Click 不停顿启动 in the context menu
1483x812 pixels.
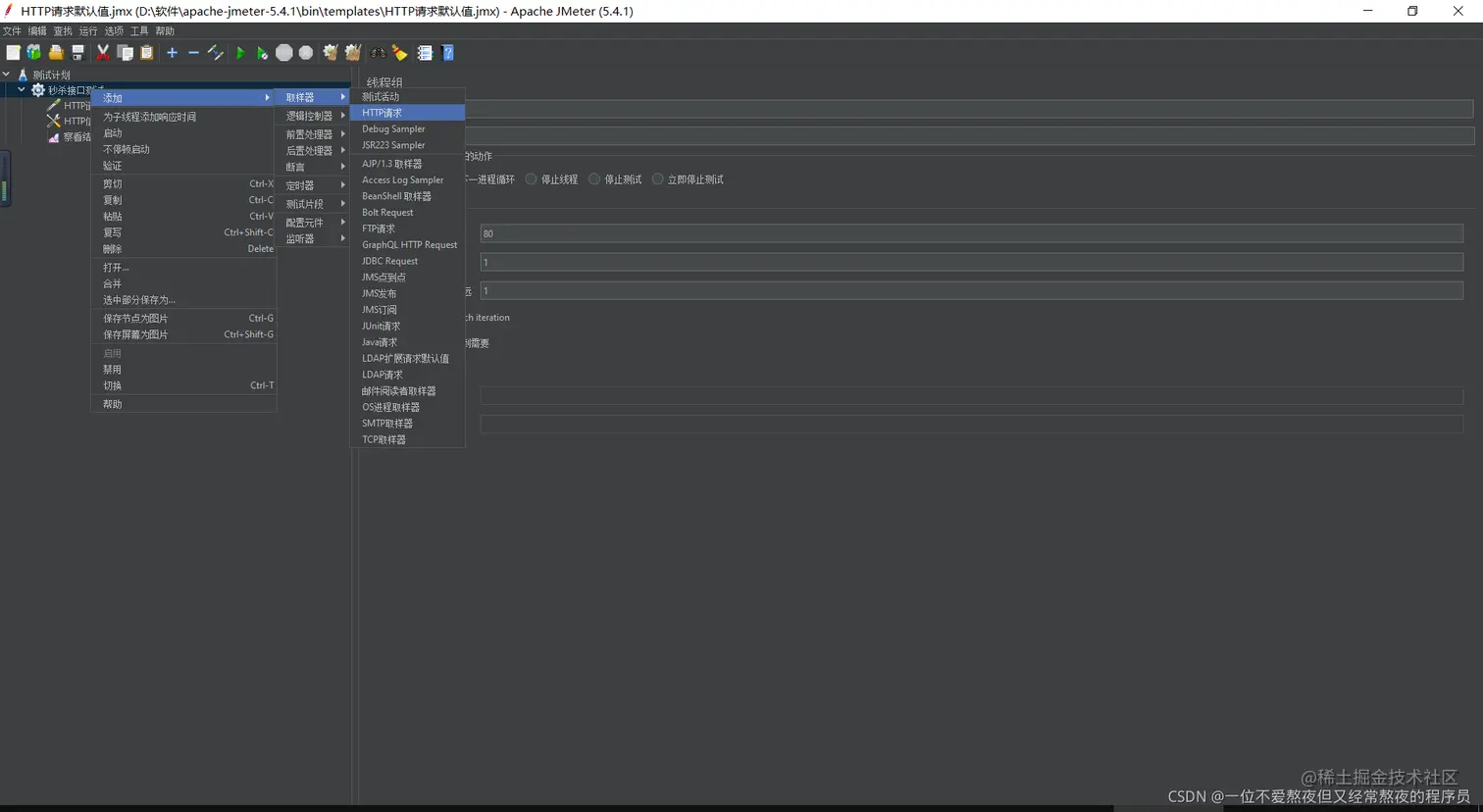[x=183, y=149]
